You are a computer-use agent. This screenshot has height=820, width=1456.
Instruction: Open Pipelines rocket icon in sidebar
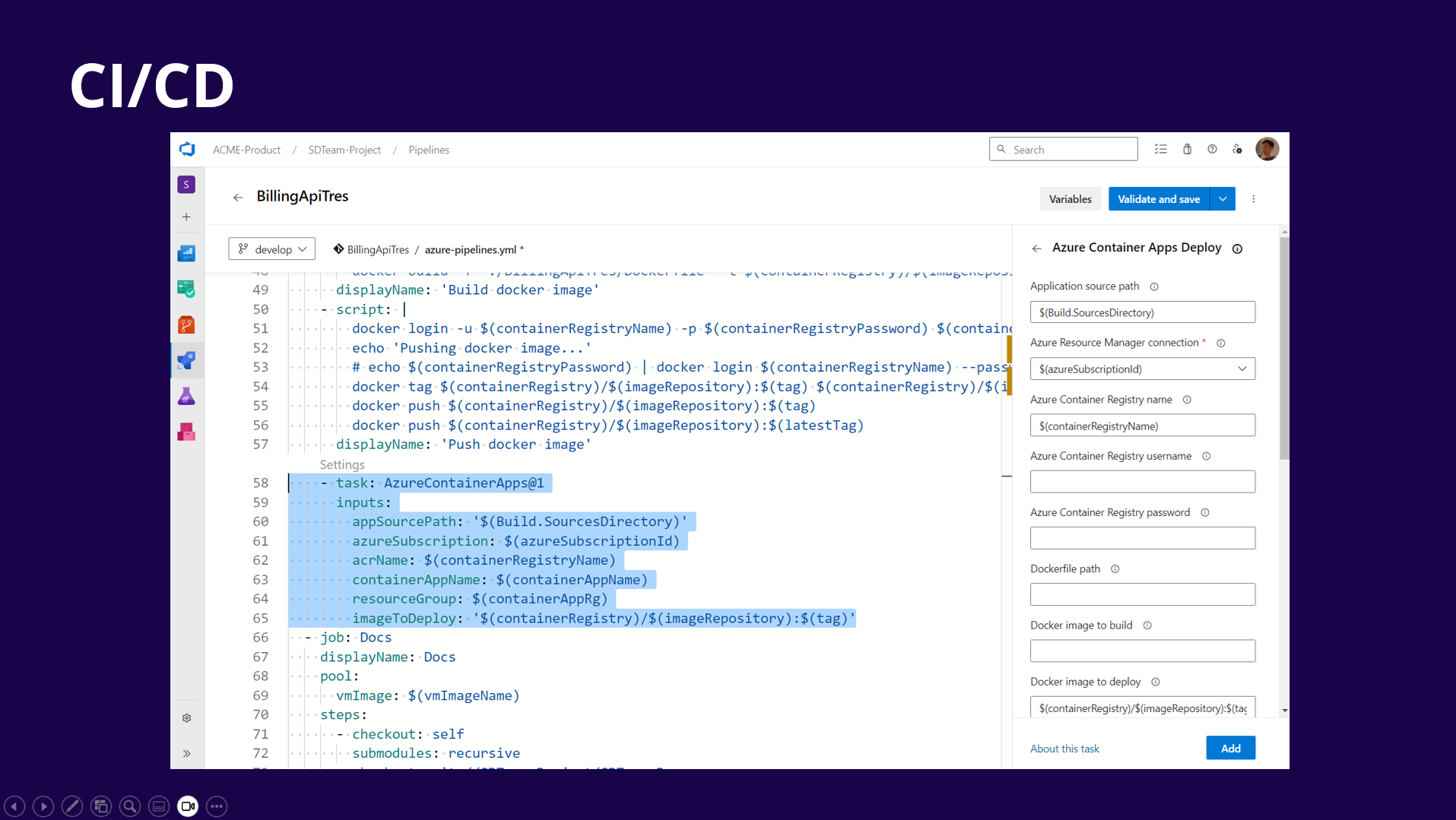186,360
